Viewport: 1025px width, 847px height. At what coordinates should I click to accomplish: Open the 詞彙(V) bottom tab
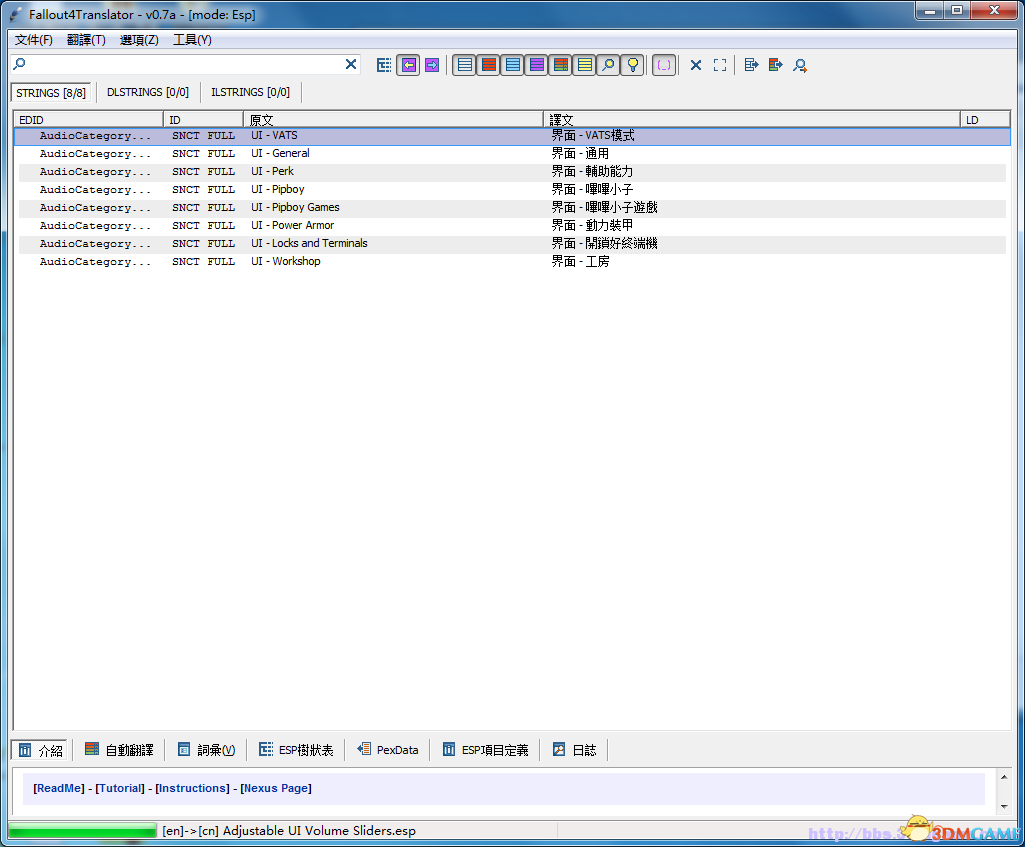click(207, 750)
